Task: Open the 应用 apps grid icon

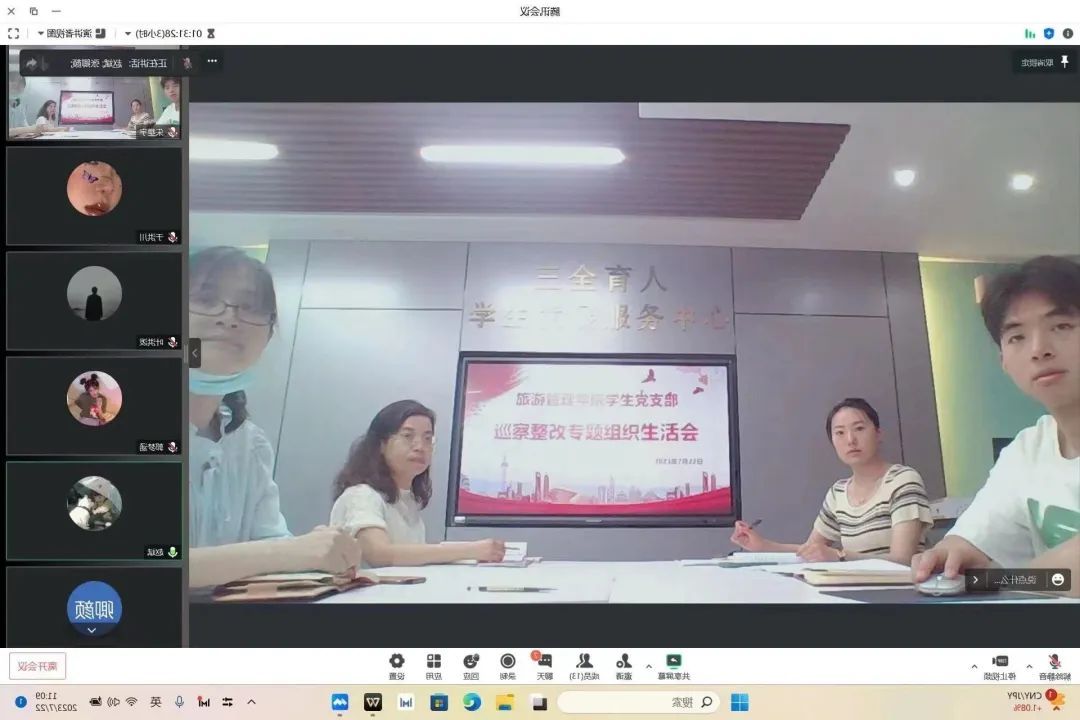Action: pyautogui.click(x=434, y=664)
